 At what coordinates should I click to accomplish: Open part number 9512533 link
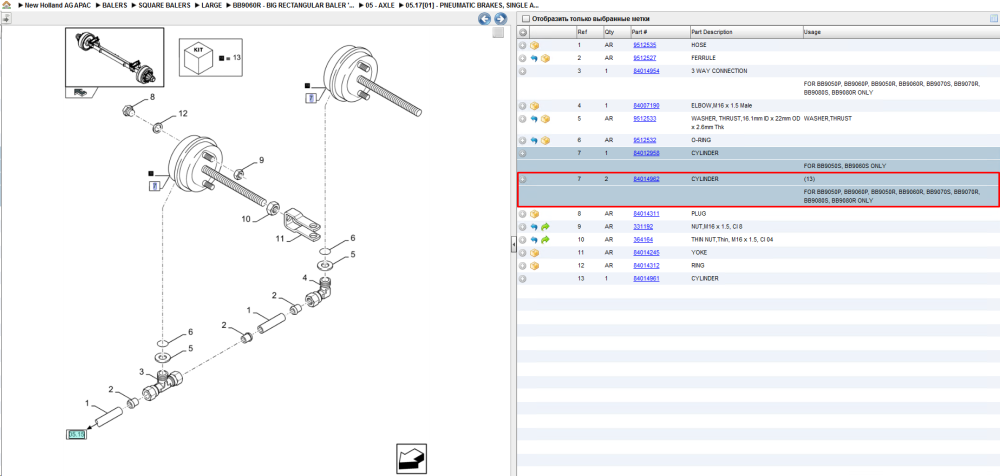pos(644,119)
